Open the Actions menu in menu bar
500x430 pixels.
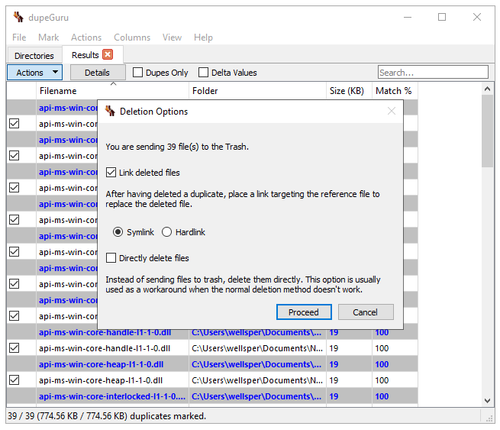(x=86, y=37)
